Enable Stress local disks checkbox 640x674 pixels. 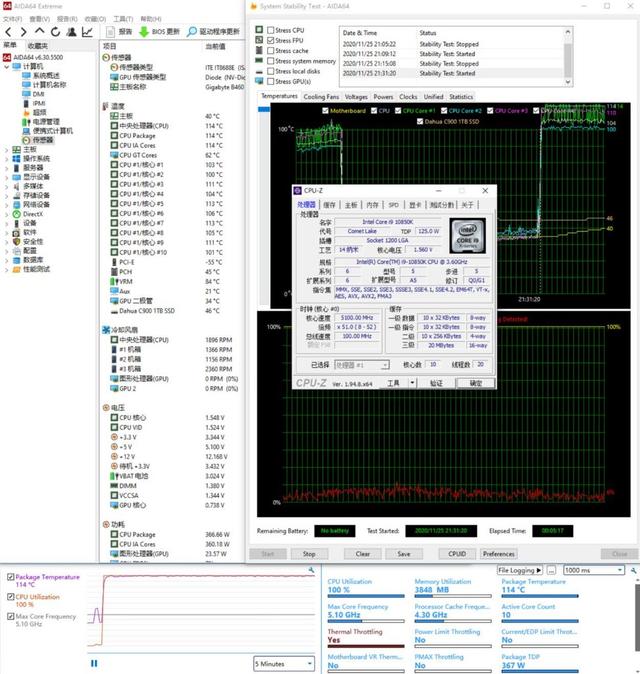(270, 71)
